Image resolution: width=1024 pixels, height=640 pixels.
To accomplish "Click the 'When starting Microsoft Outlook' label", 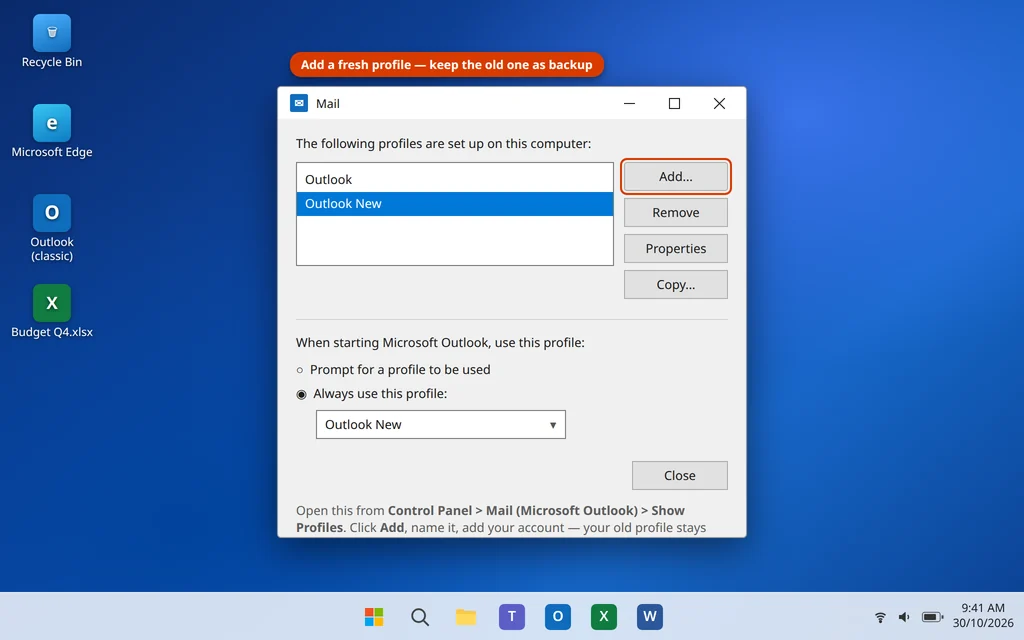I will click(x=440, y=342).
